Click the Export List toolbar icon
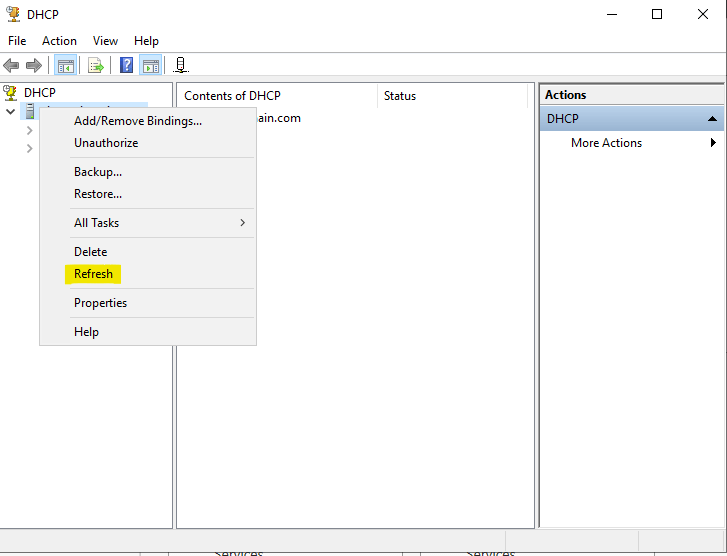 96,66
